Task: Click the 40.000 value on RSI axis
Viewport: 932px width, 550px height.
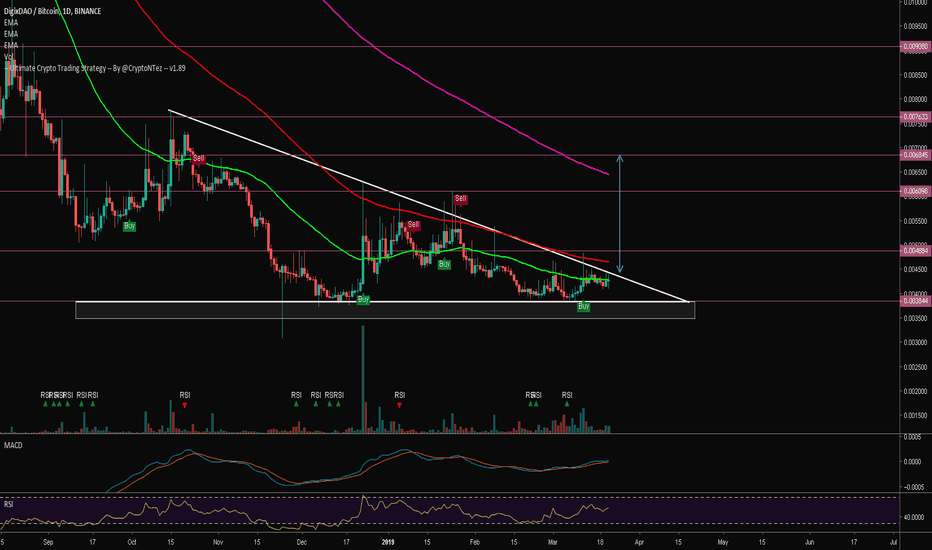Action: pos(913,517)
